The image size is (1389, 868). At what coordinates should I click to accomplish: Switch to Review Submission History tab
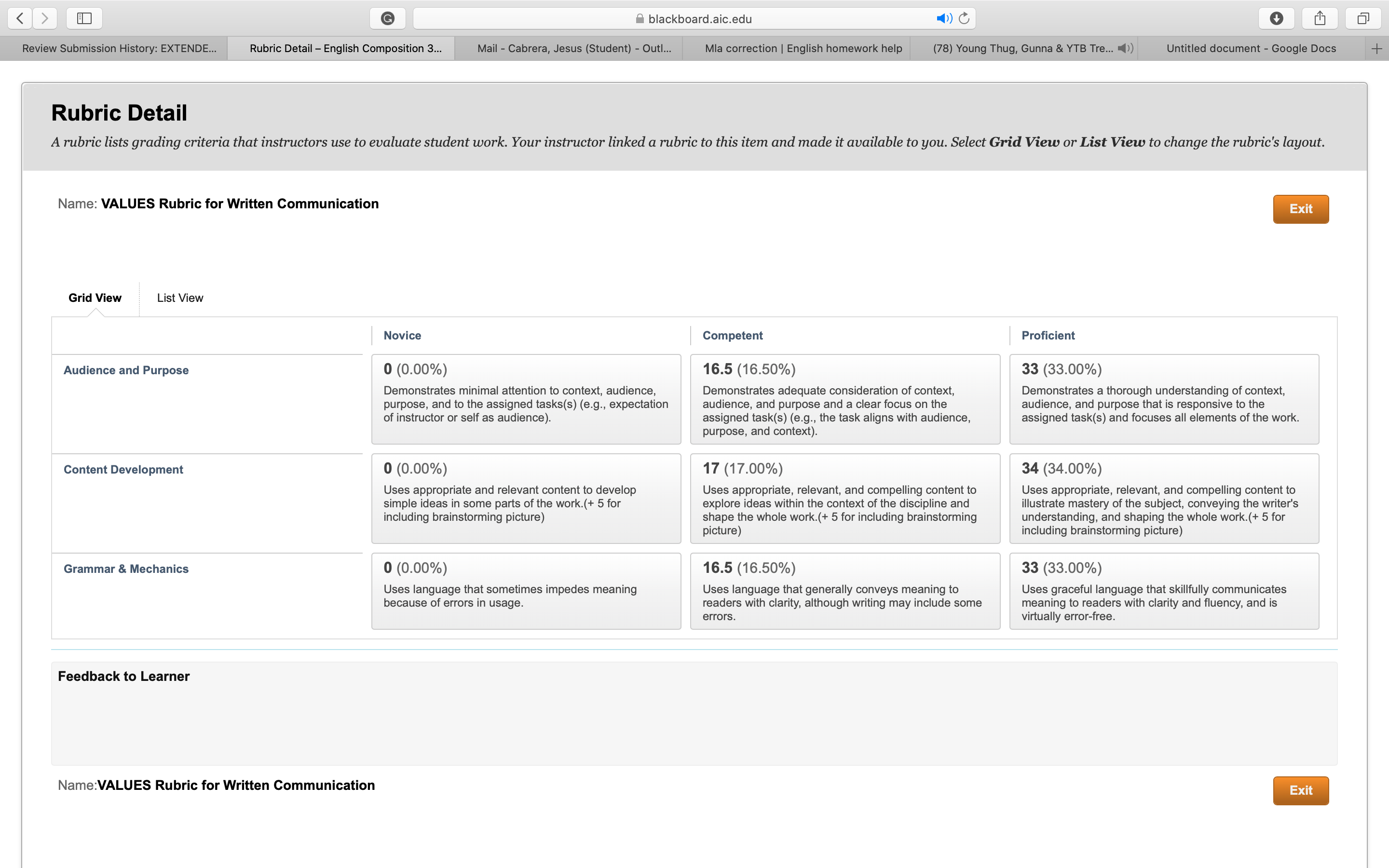(114, 49)
